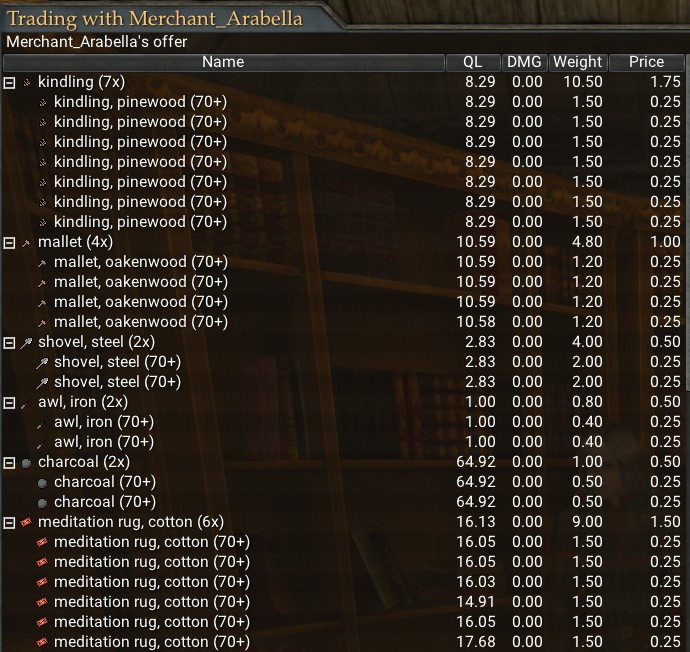Click the kindling group item icon
The width and height of the screenshot is (690, 652).
(x=27, y=82)
